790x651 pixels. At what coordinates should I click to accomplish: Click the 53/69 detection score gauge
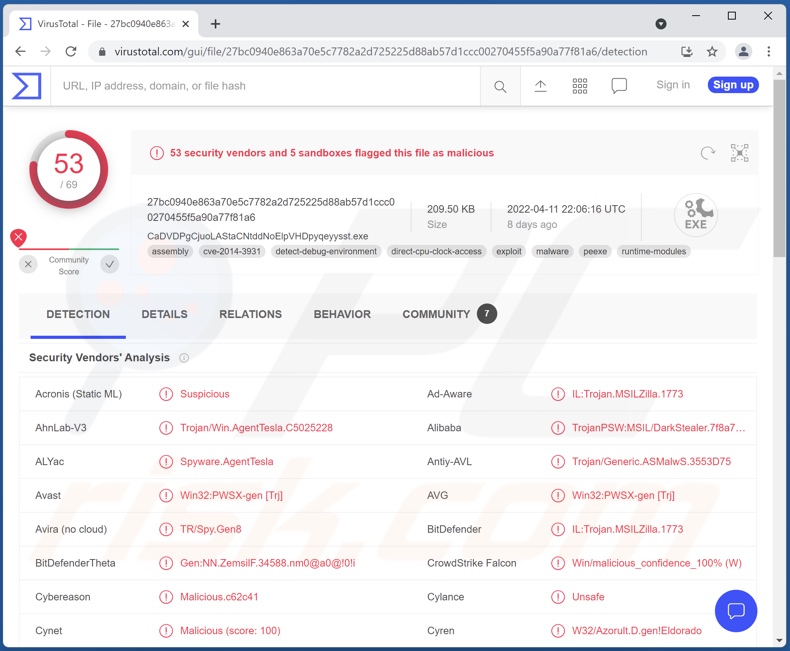point(69,170)
